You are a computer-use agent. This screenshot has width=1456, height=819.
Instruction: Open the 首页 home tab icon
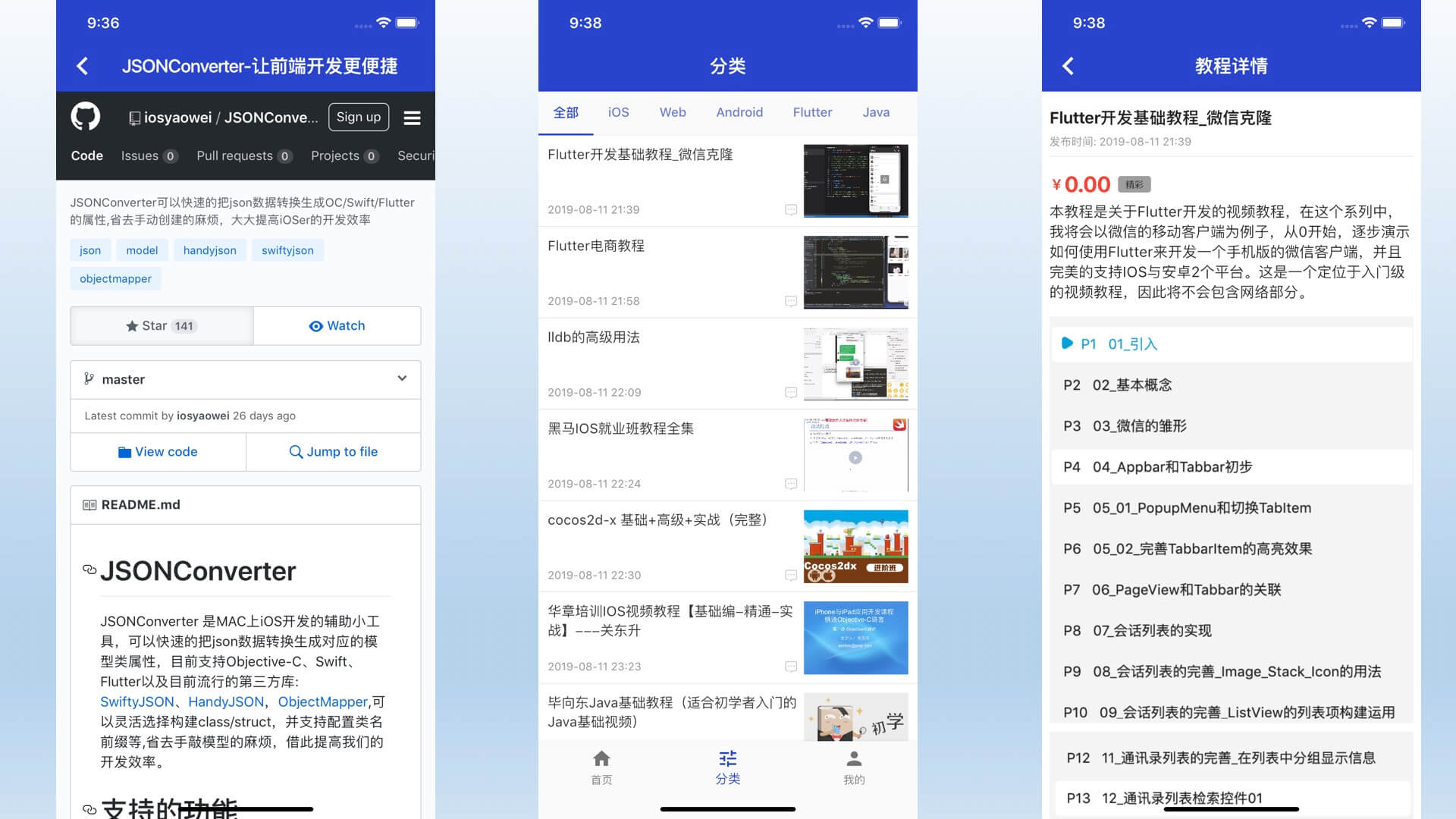(601, 759)
